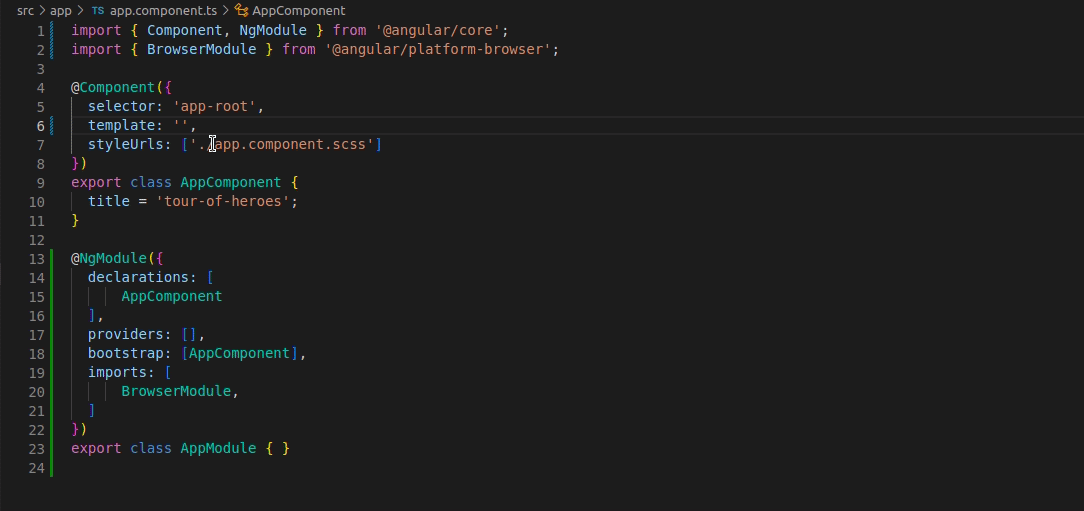Click the TS file type icon in breadcrumb
The image size is (1084, 511).
point(98,10)
